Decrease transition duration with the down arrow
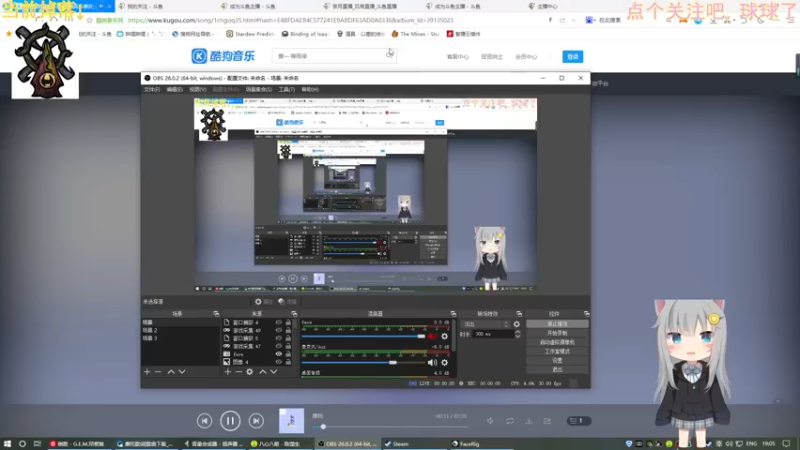Viewport: 800px width, 450px height. pos(517,336)
